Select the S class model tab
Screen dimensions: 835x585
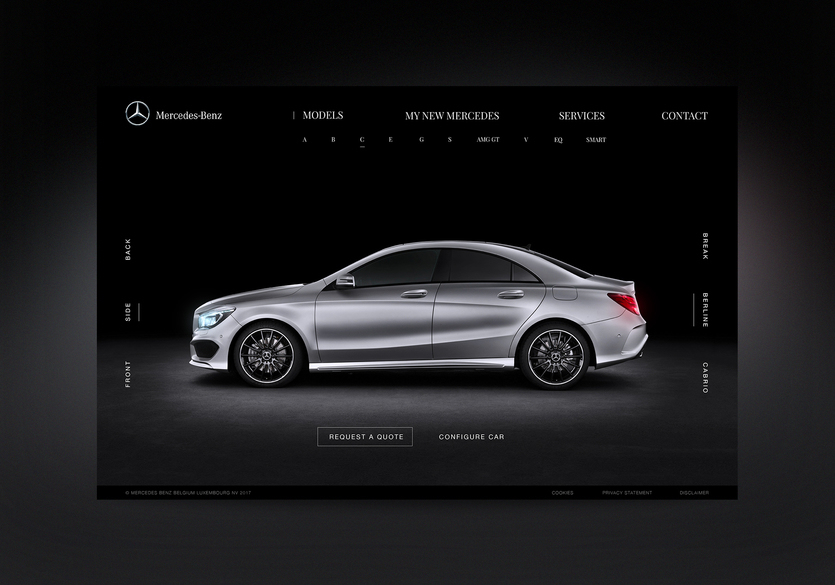450,139
